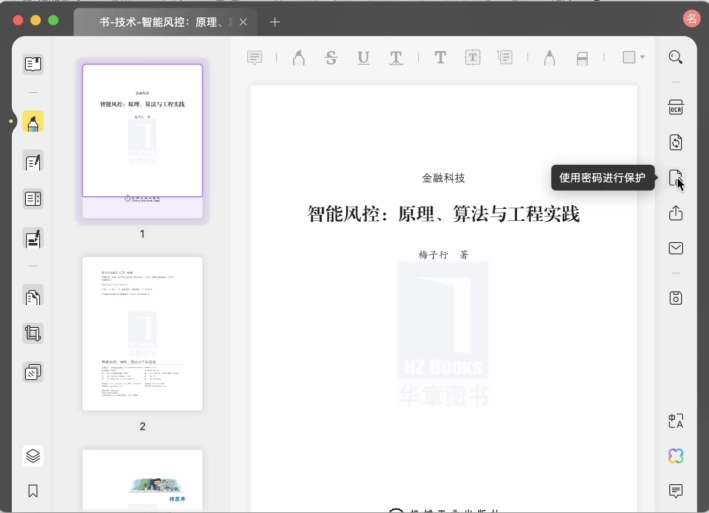
Task: Open the translate icon in right sidebar
Action: coord(676,421)
